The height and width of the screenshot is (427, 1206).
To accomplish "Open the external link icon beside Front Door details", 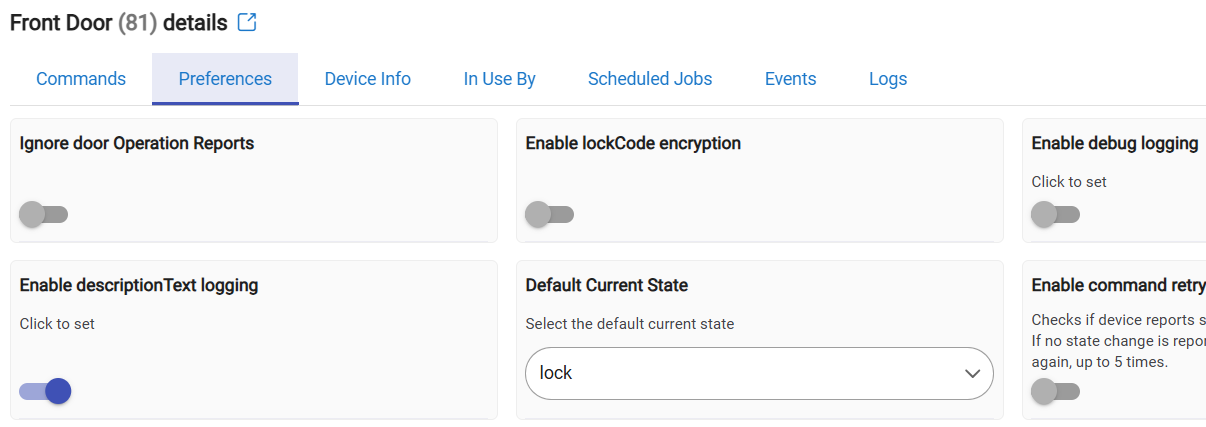I will click(x=247, y=22).
